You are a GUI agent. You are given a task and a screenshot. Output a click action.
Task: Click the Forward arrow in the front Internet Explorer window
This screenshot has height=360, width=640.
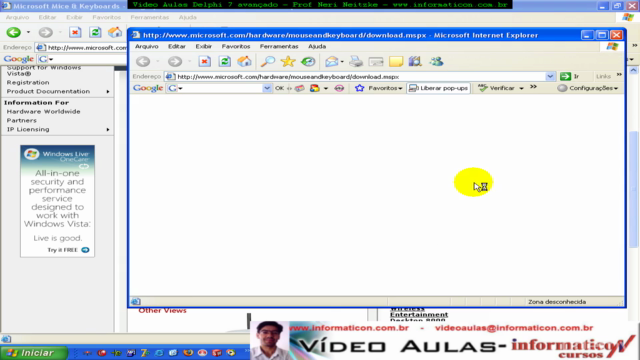coord(175,62)
